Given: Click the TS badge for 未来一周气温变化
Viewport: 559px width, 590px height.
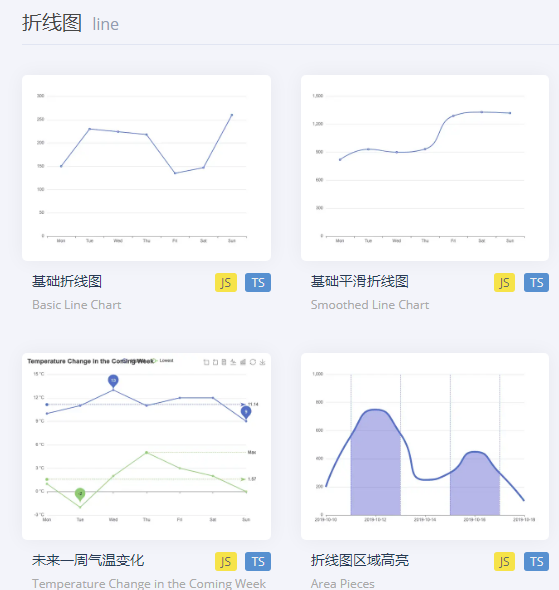Looking at the screenshot, I should (258, 561).
